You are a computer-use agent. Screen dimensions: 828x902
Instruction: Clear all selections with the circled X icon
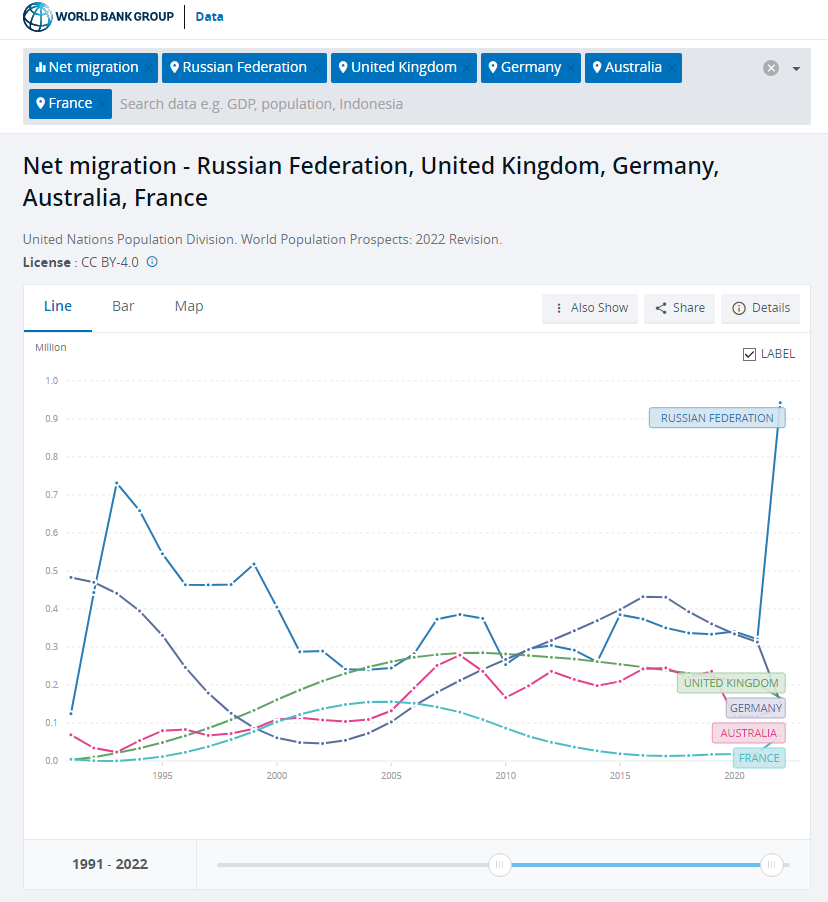pyautogui.click(x=771, y=68)
